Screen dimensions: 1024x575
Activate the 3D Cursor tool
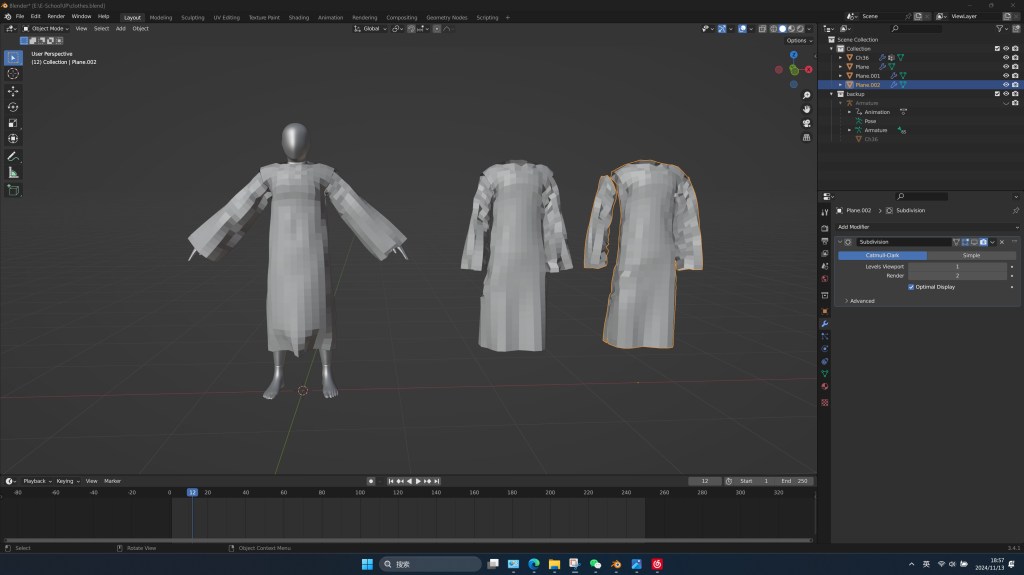click(13, 73)
